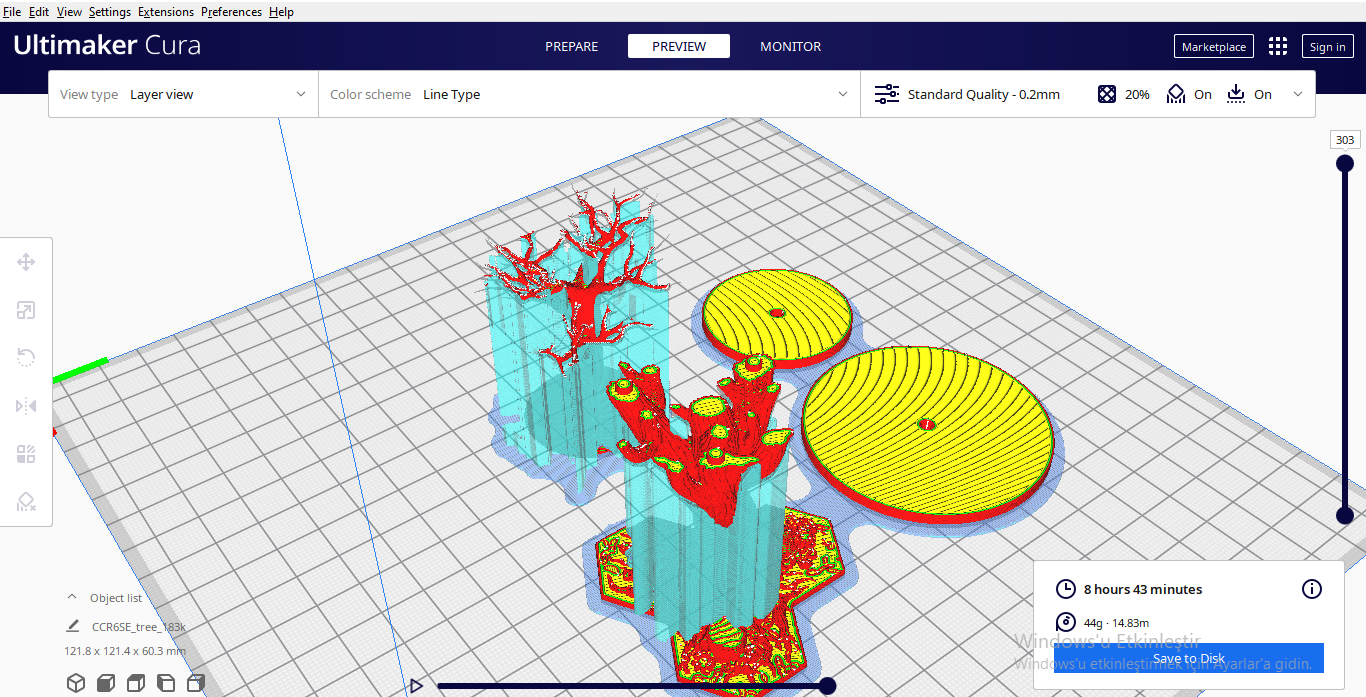Click the Sign in button
1366x697 pixels.
point(1327,46)
